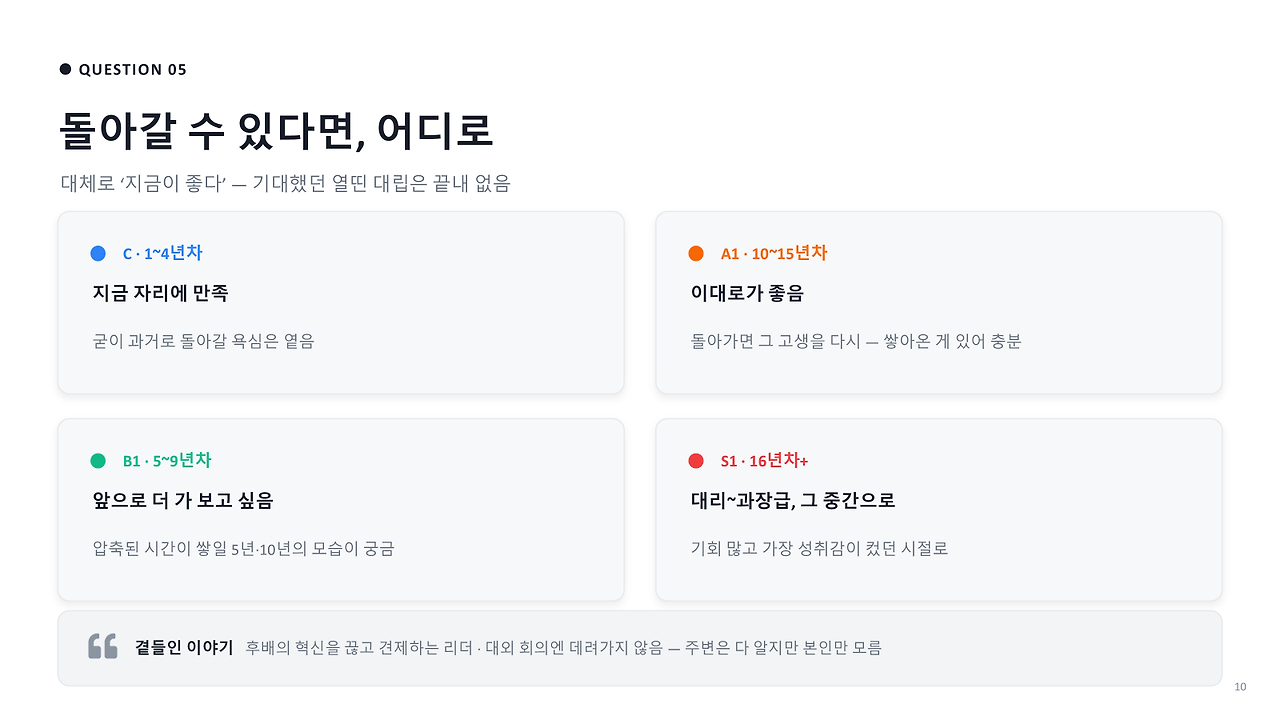1280x720 pixels.
Task: Click the blue dot beside C · 1~4년차
Action: click(98, 254)
